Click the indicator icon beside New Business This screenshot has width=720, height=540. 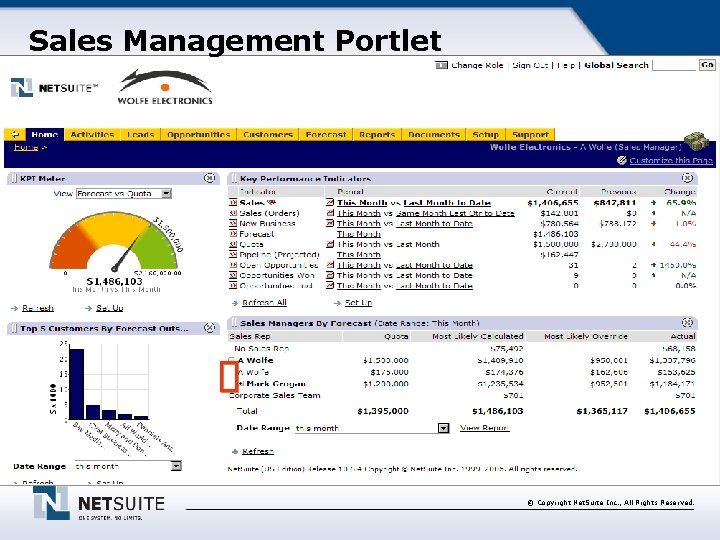(x=233, y=223)
